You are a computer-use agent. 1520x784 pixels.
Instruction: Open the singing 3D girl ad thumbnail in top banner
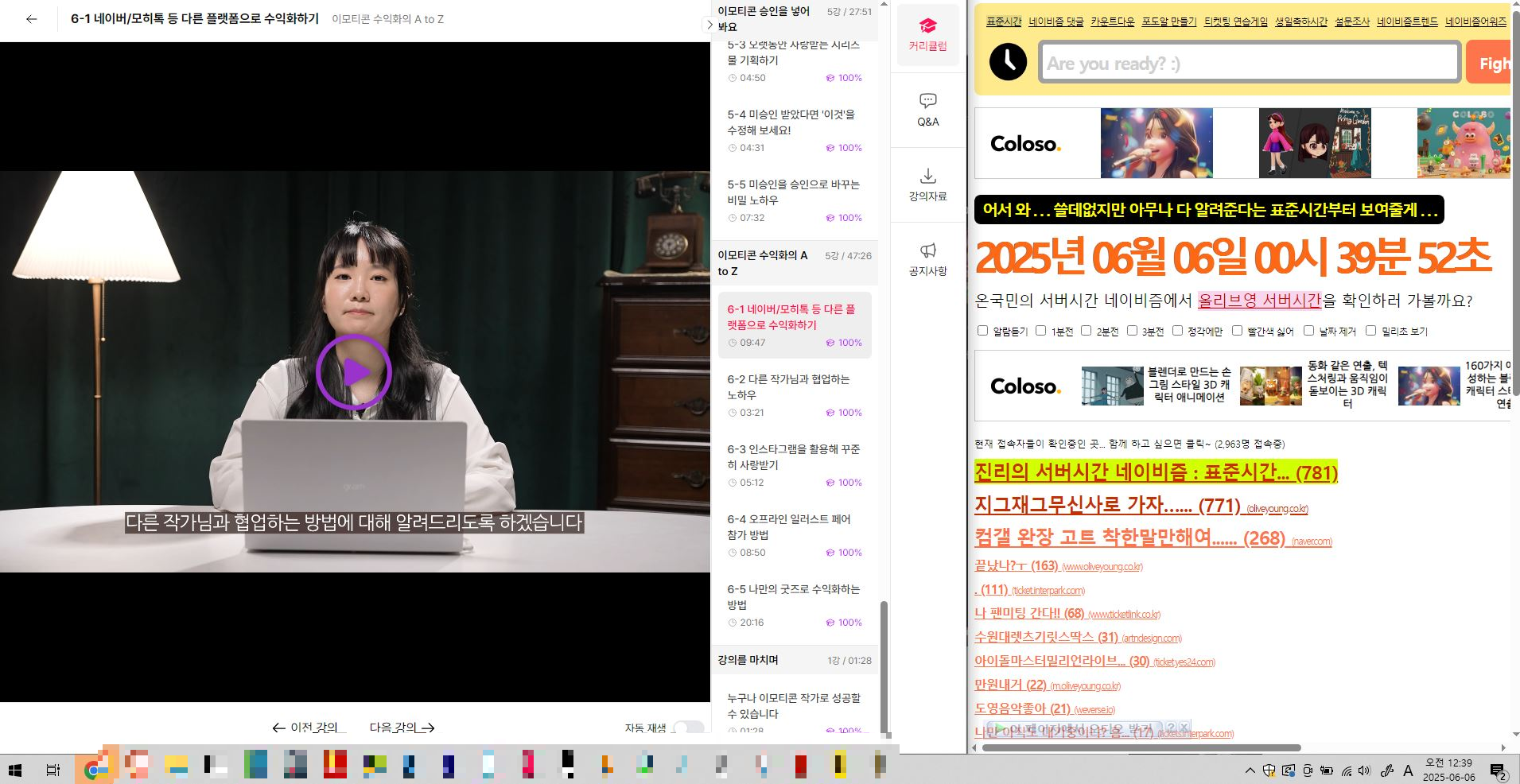(x=1157, y=143)
